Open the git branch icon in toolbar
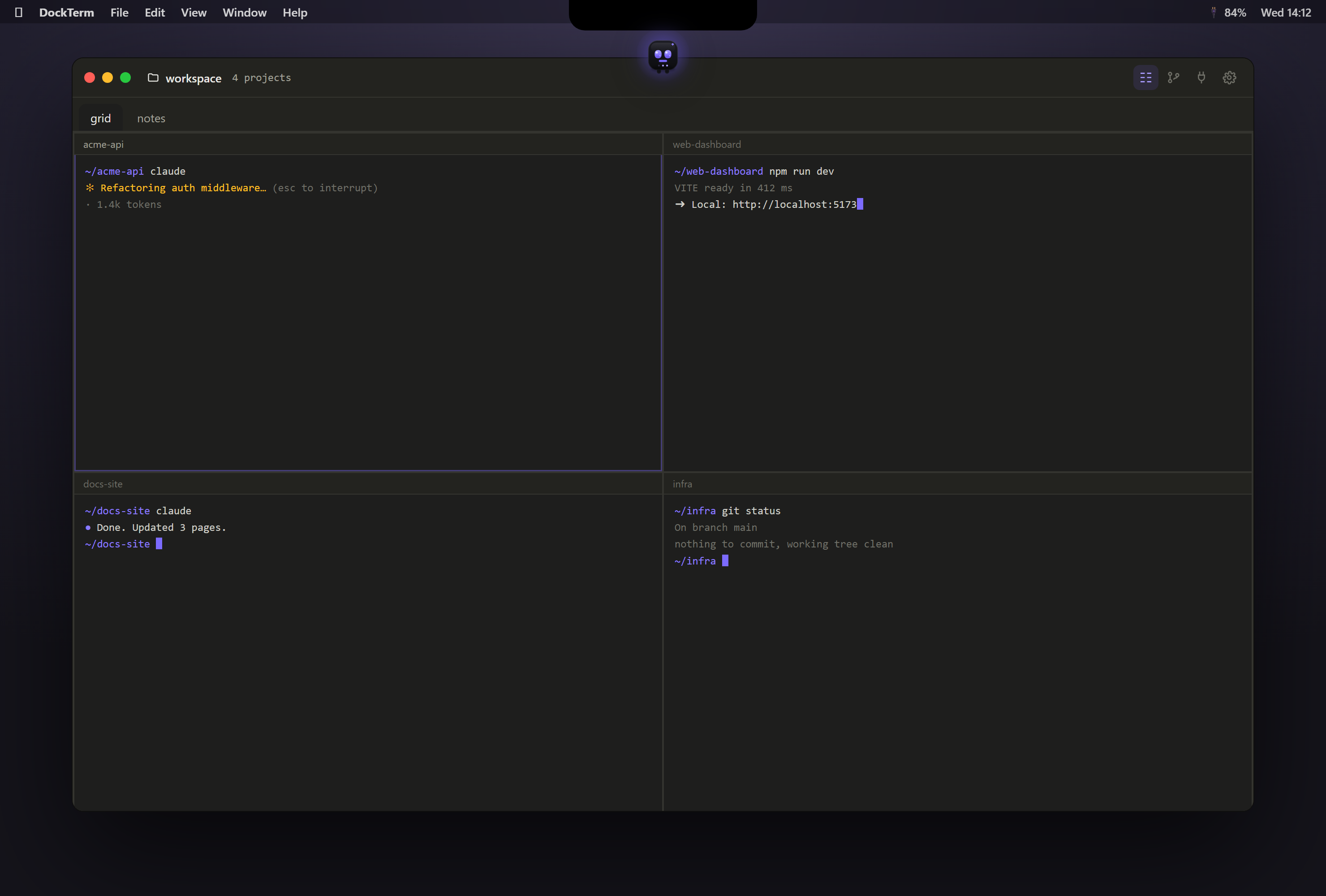Screen dimensions: 1326x896 point(1173,78)
